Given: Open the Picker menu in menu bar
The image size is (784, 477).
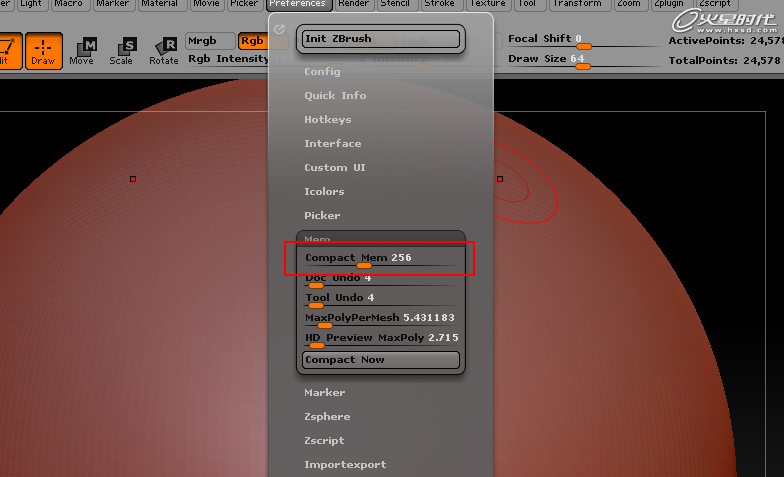Looking at the screenshot, I should coord(244,4).
